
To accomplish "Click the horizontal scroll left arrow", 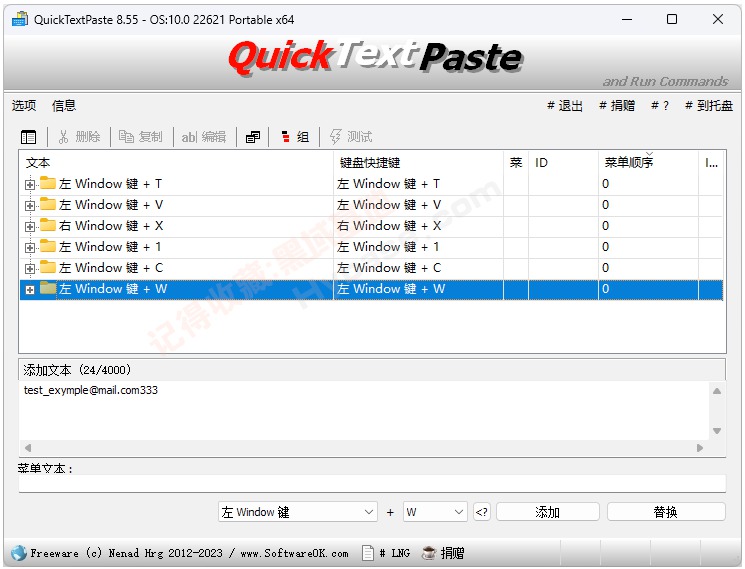I will click(x=28, y=448).
